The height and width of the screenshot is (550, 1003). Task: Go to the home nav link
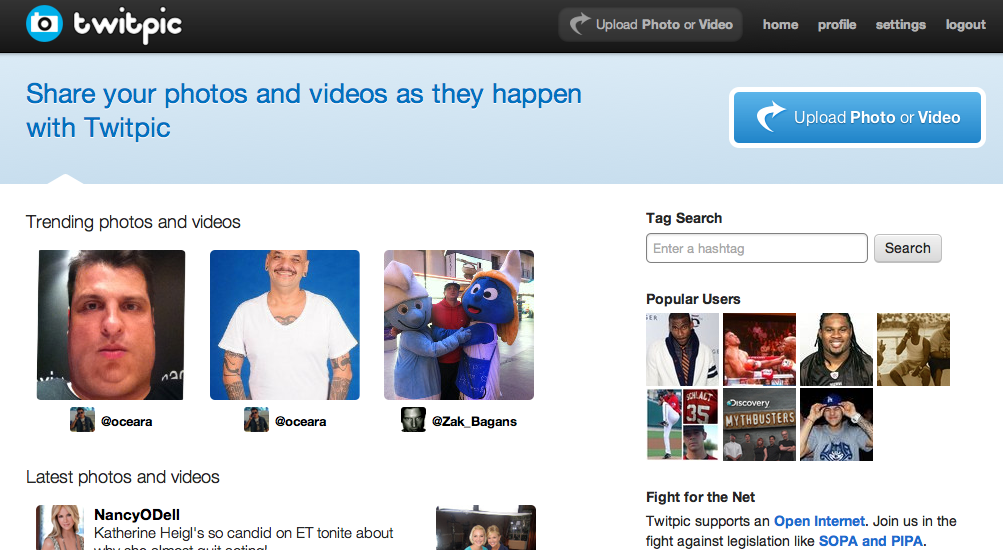[780, 24]
